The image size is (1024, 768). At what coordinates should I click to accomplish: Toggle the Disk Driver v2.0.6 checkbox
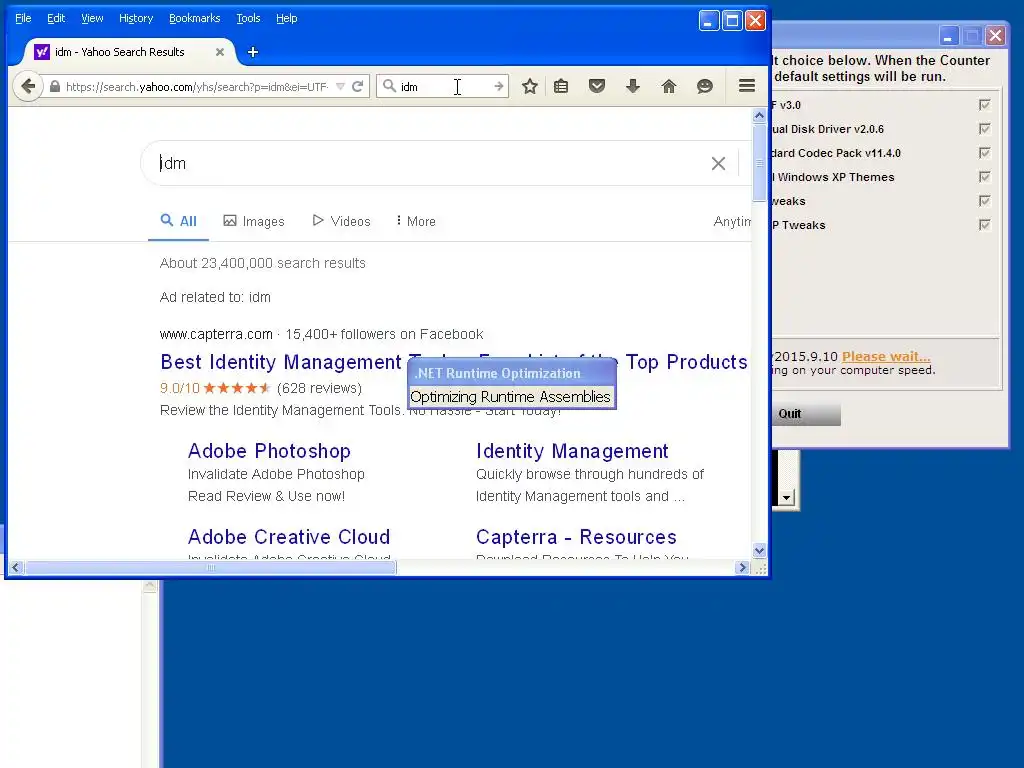pos(984,129)
